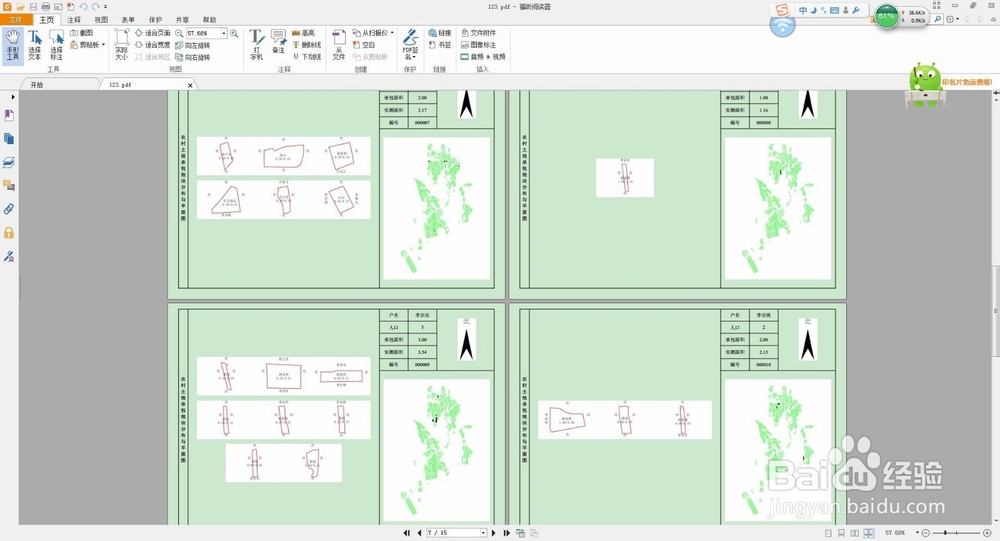Click the zoom percentage field in ribbon
The height and width of the screenshot is (541, 1000).
203,33
